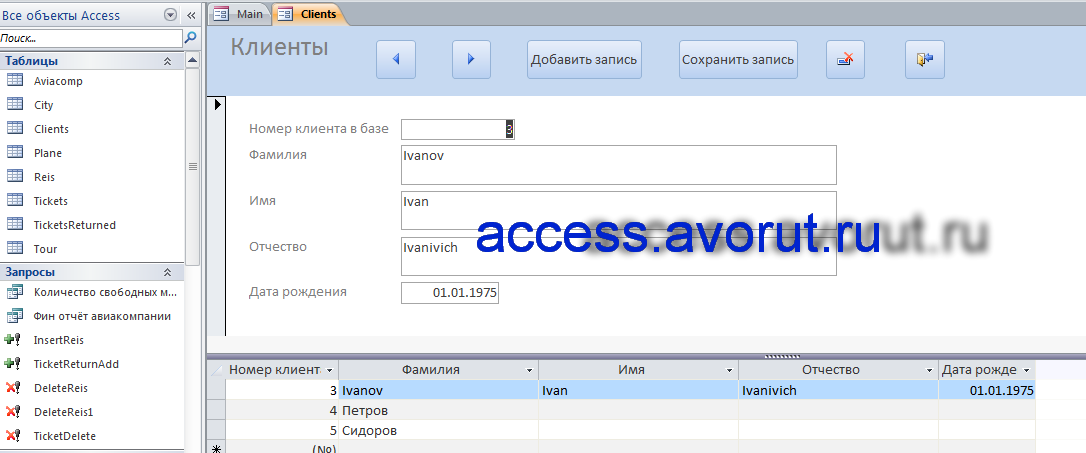Image resolution: width=1086 pixels, height=453 pixels.
Task: Select datasheet cell 01.01.1975
Action: [x=987, y=391]
